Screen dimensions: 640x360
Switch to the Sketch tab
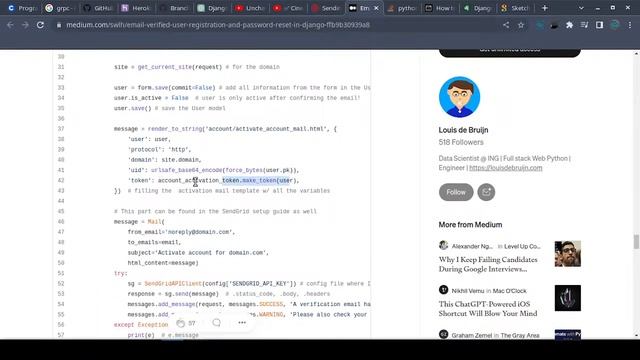[516, 8]
